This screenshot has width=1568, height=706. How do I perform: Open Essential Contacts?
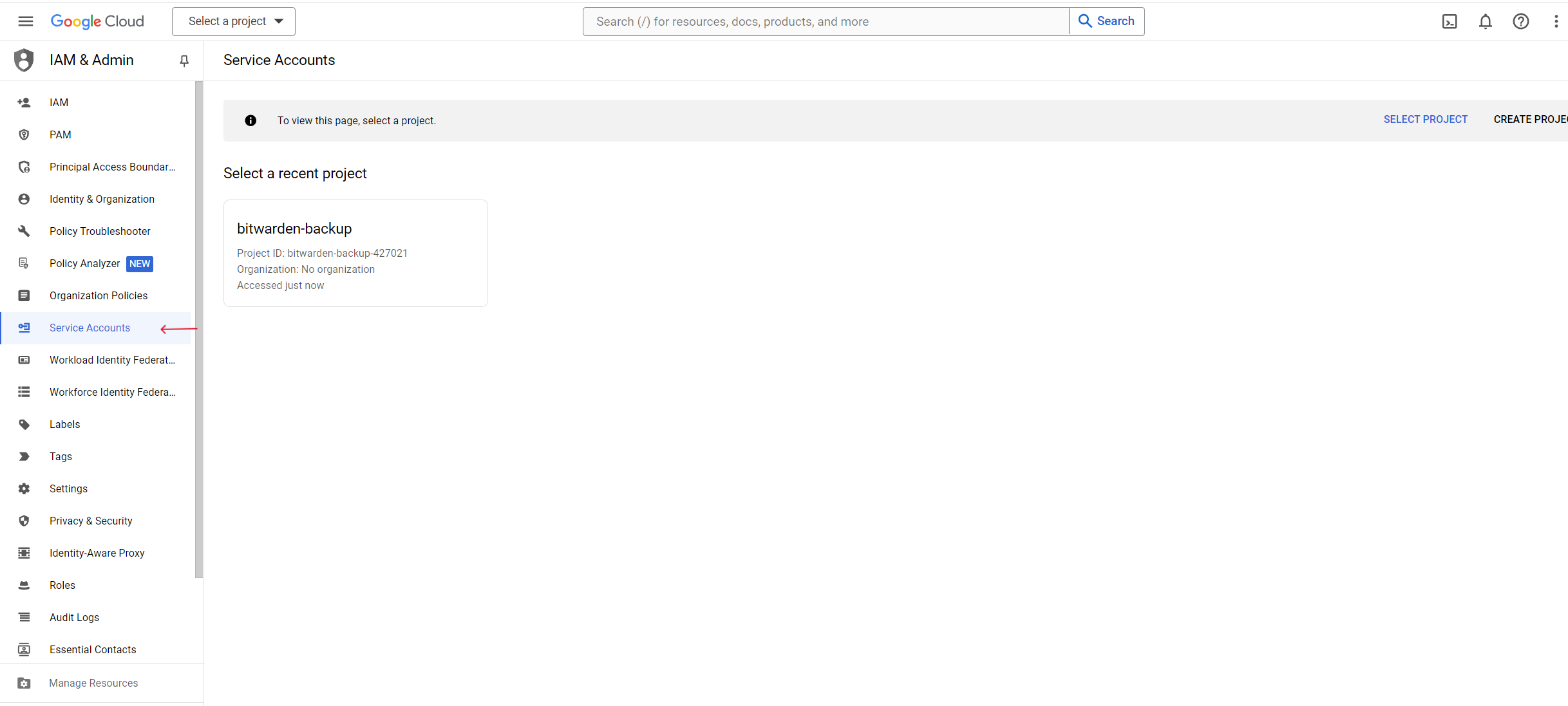93,649
